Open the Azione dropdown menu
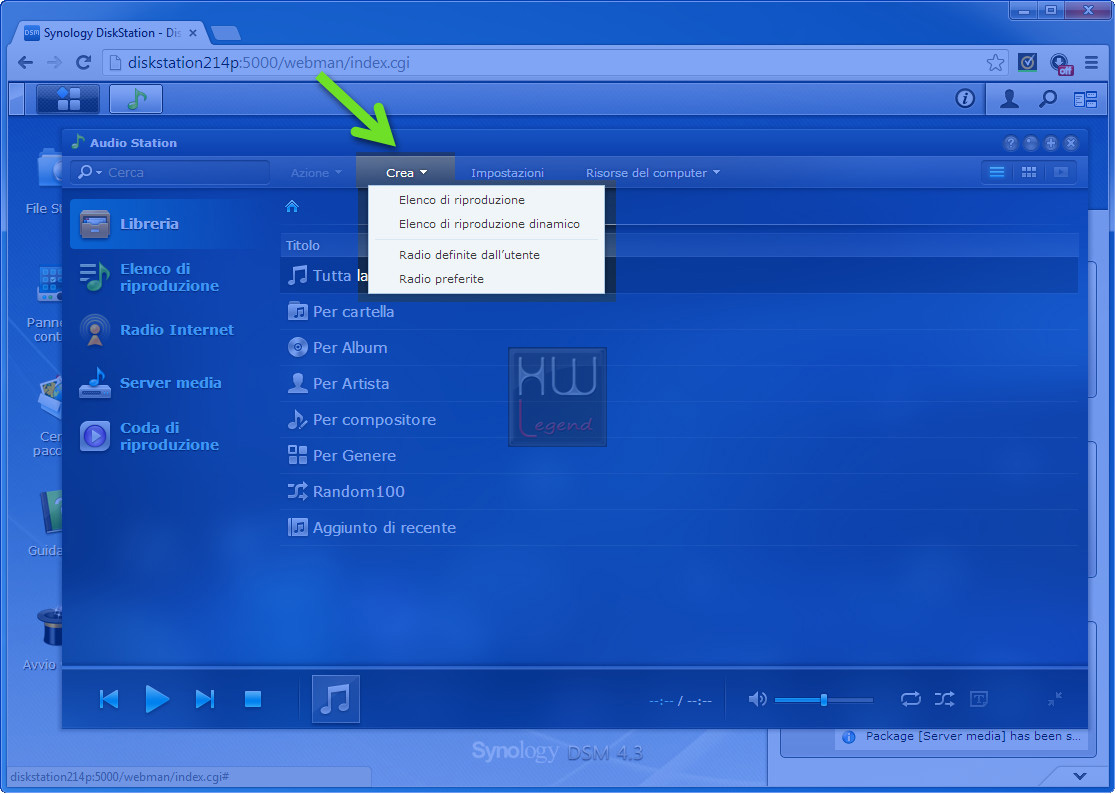 click(316, 173)
